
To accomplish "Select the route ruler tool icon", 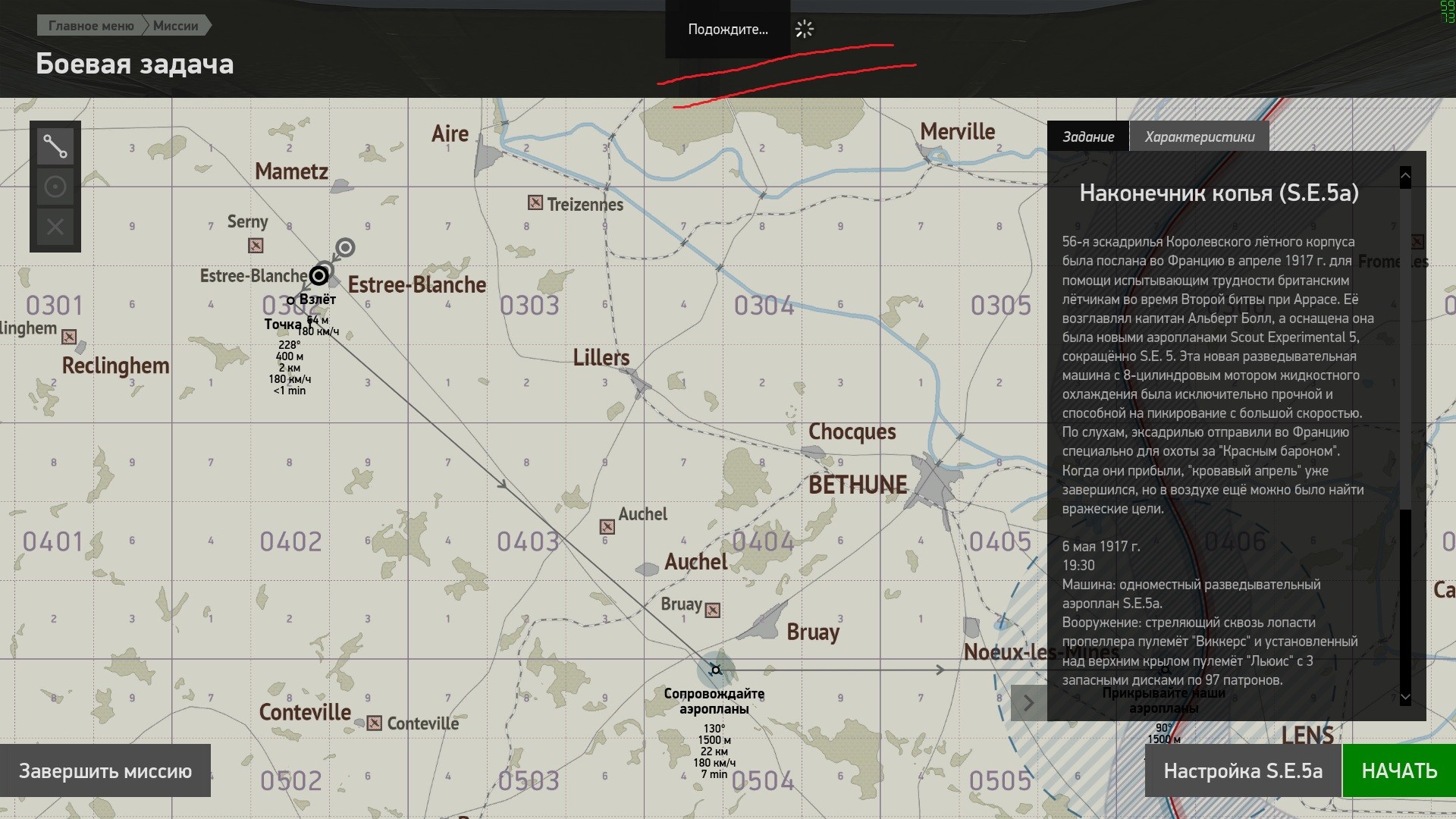I will 55,146.
